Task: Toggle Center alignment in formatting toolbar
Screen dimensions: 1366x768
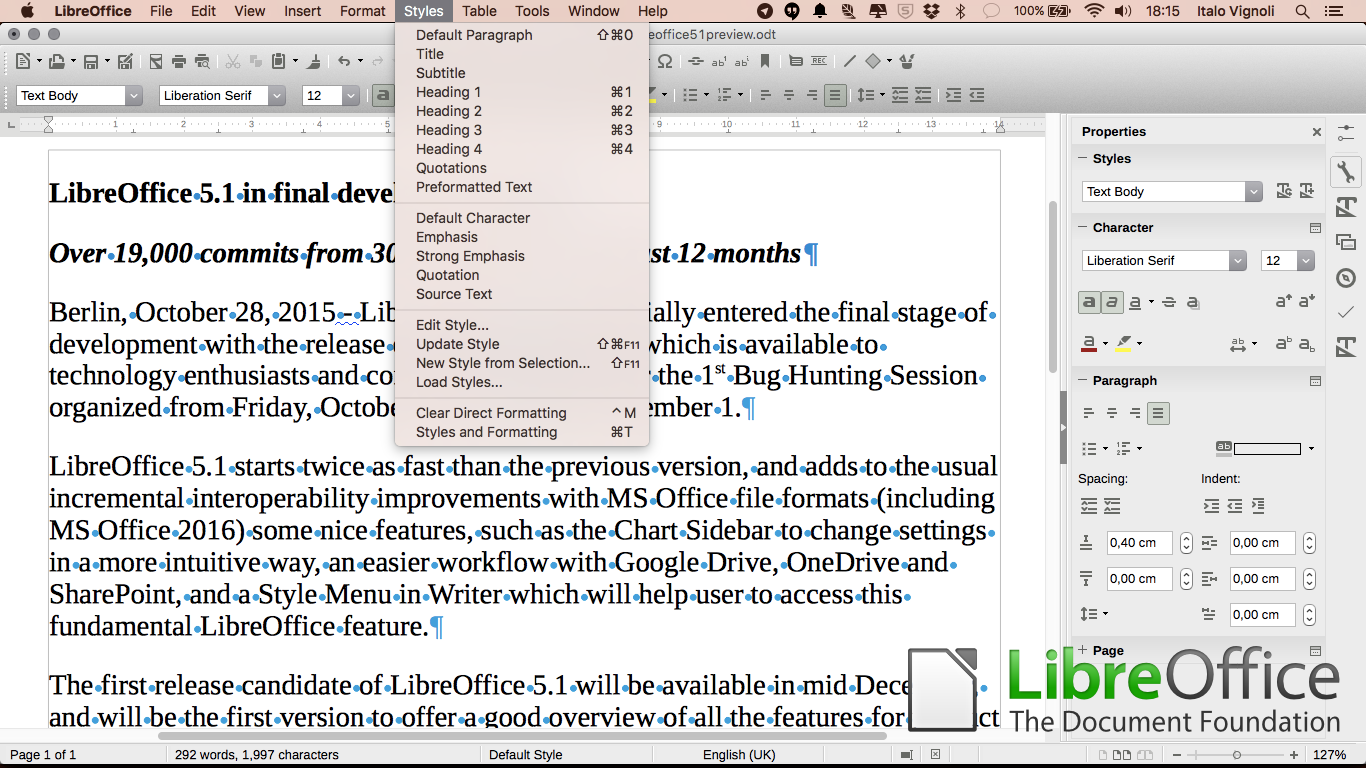Action: pyautogui.click(x=788, y=95)
